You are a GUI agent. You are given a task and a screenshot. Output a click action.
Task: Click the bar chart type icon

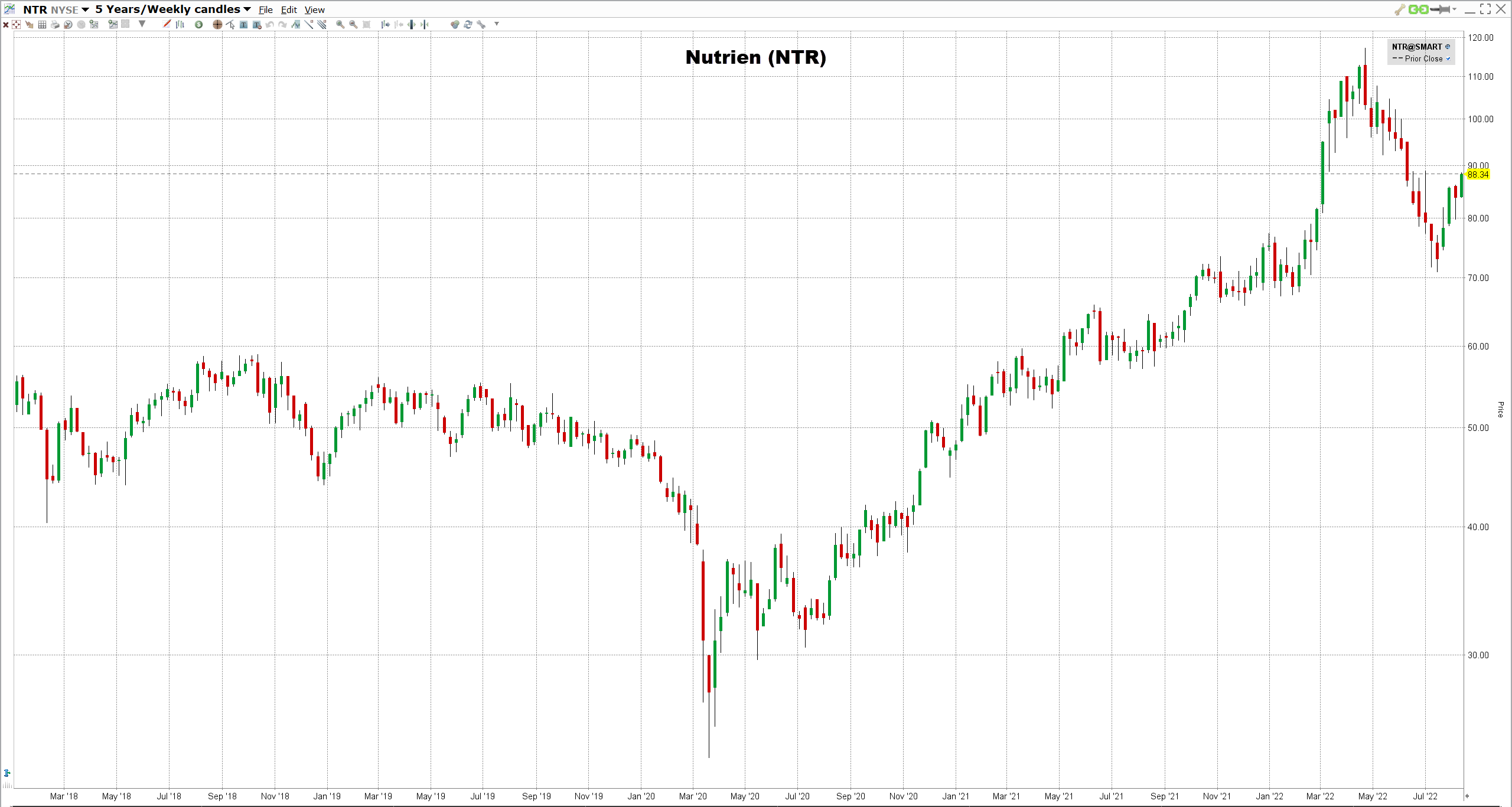click(x=180, y=24)
